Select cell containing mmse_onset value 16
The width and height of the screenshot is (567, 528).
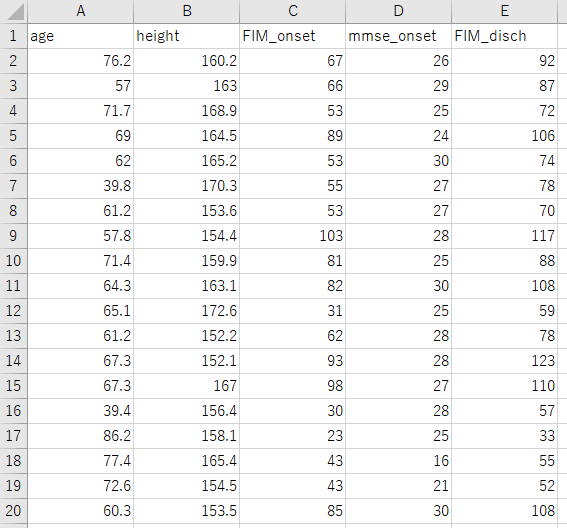point(398,461)
